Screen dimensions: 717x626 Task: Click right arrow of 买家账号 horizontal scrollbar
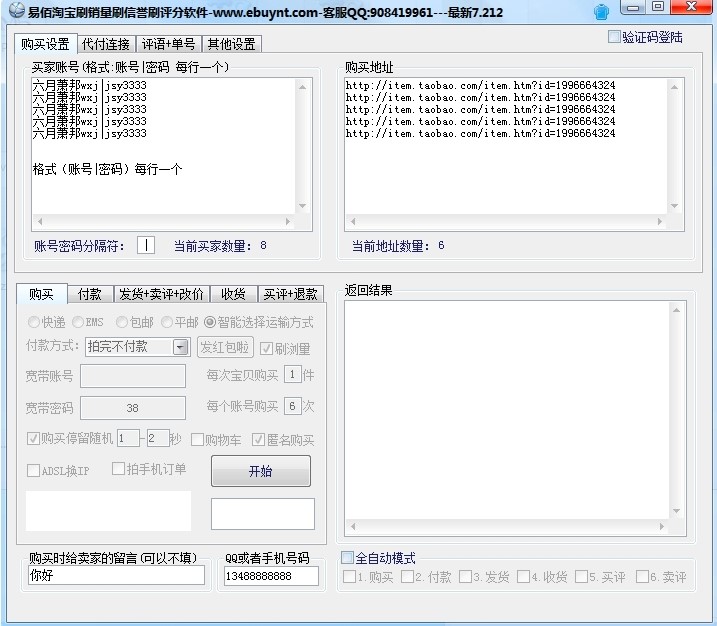pyautogui.click(x=288, y=221)
